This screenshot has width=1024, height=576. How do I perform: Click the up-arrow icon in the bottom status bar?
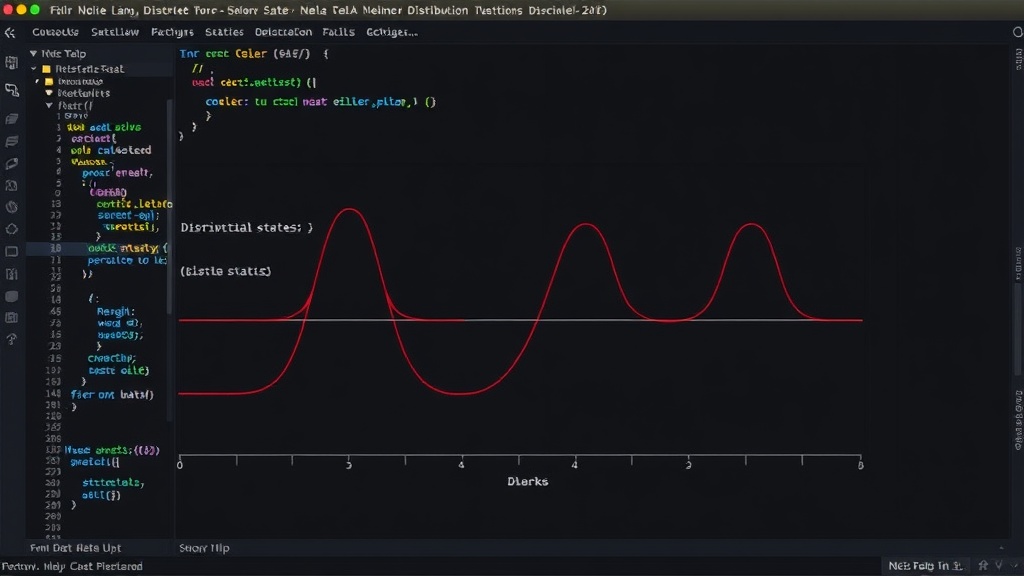[x=984, y=566]
